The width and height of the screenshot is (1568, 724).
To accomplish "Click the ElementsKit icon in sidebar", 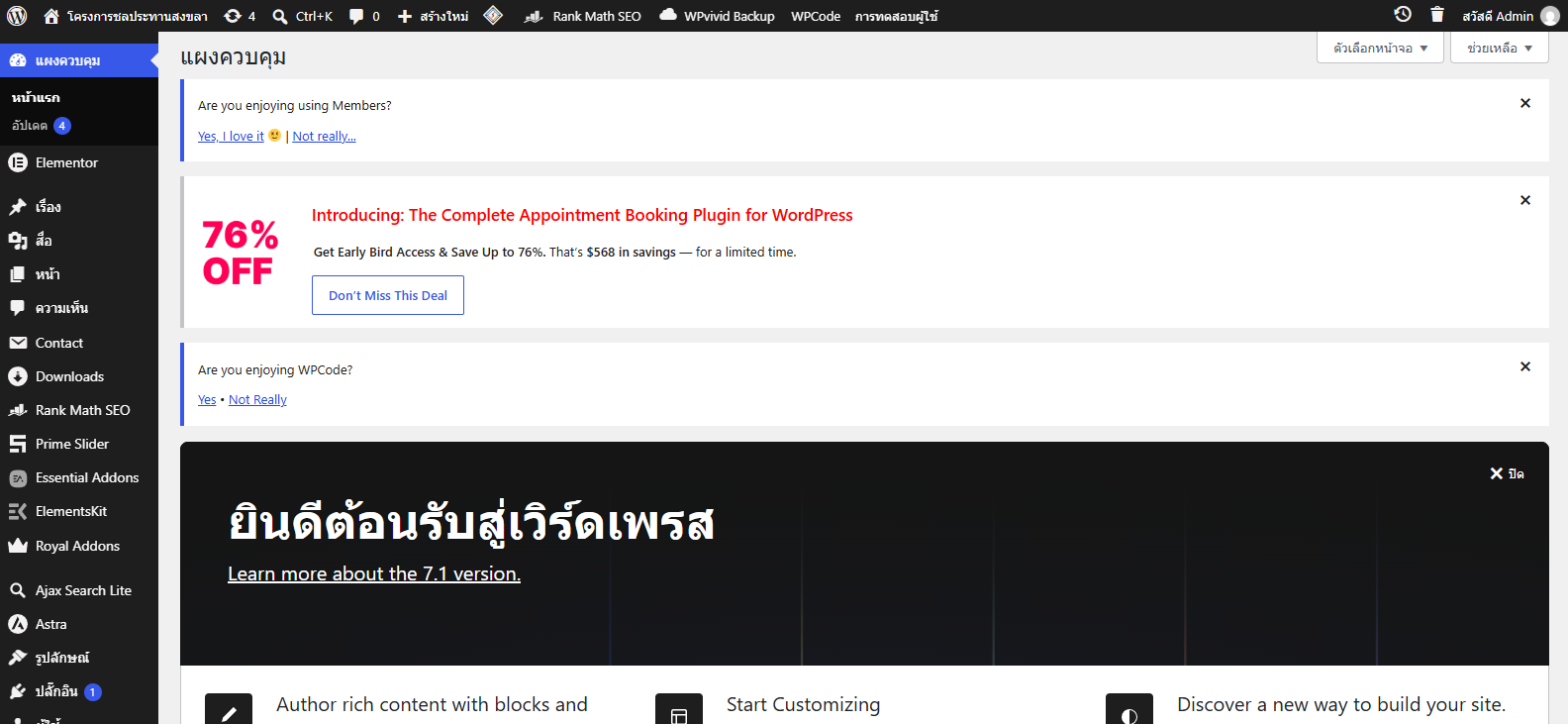I will coord(18,512).
